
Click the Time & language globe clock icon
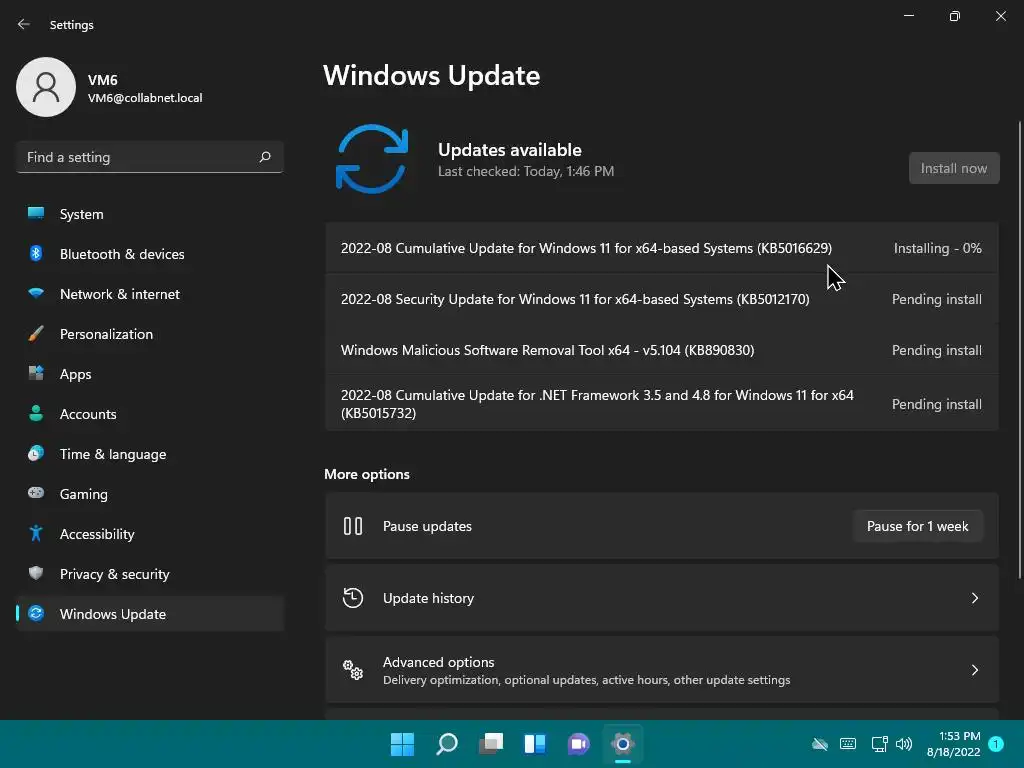tap(36, 453)
